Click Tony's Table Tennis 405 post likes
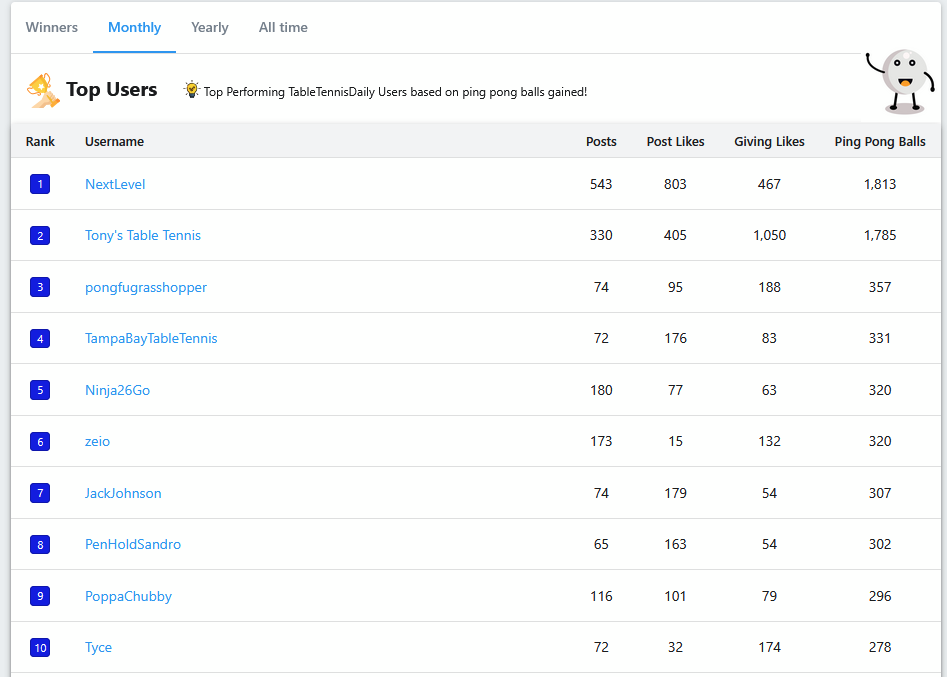This screenshot has height=677, width=947. pyautogui.click(x=675, y=236)
